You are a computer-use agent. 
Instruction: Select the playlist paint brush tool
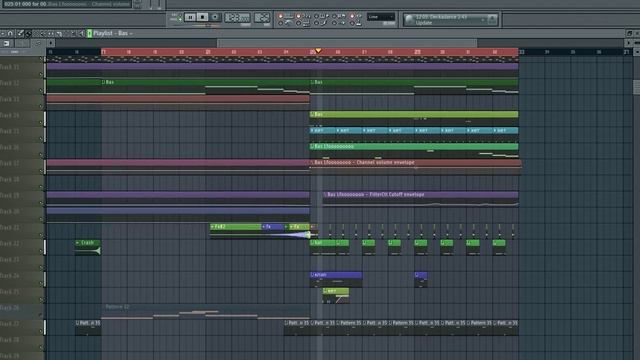point(28,33)
